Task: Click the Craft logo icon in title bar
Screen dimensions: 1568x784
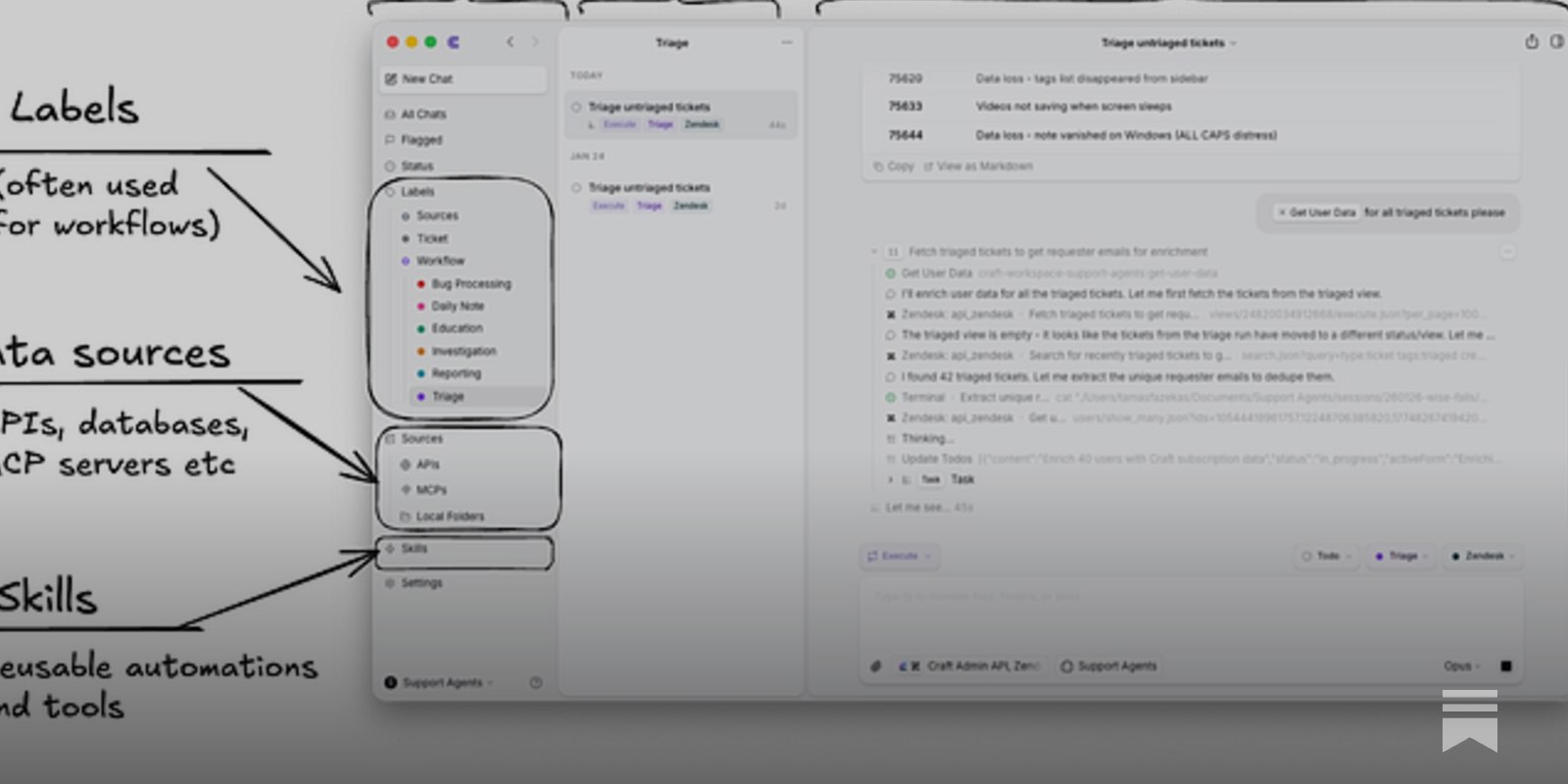Action: coord(453,42)
